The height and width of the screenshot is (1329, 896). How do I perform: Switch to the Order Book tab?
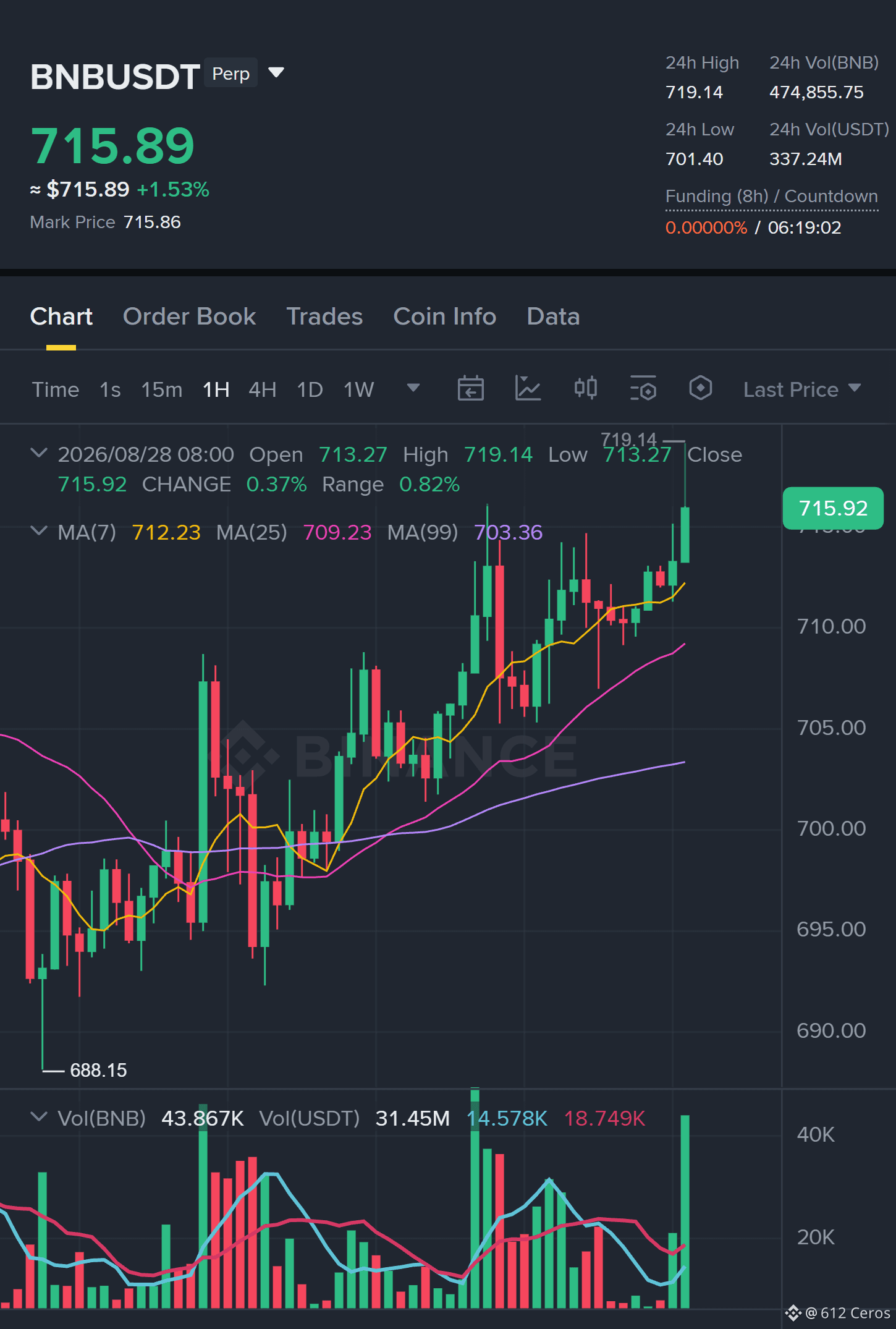pos(189,316)
